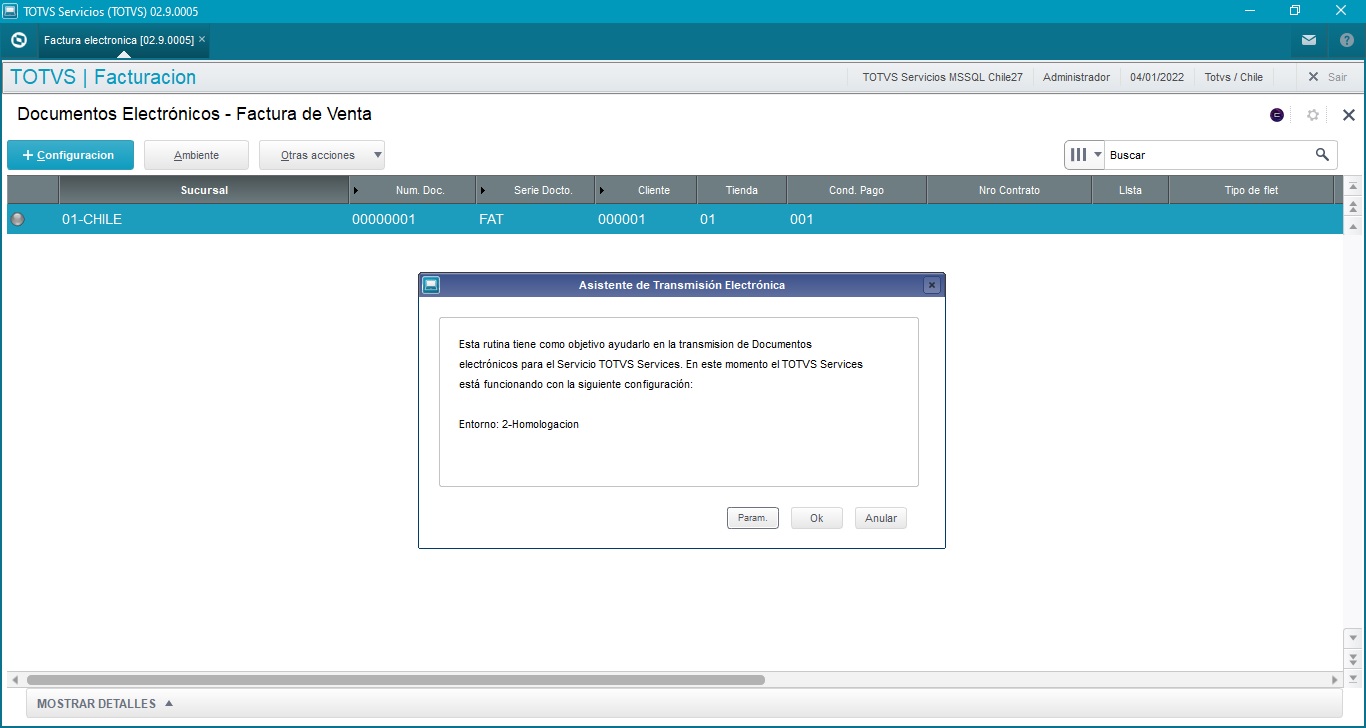Image resolution: width=1366 pixels, height=728 pixels.
Task: Click the Tienda column header
Action: (x=742, y=190)
